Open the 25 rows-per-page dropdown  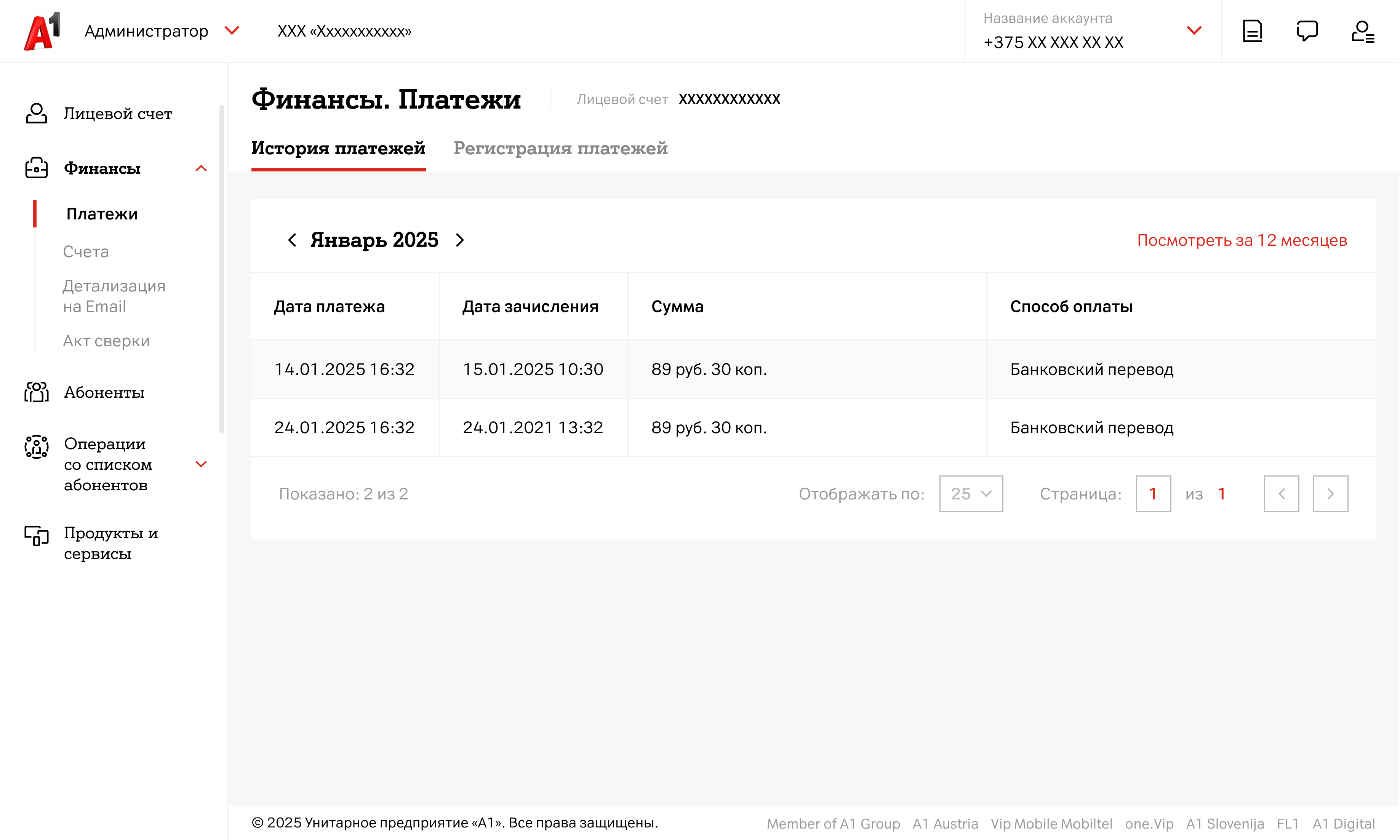pyautogui.click(x=971, y=494)
